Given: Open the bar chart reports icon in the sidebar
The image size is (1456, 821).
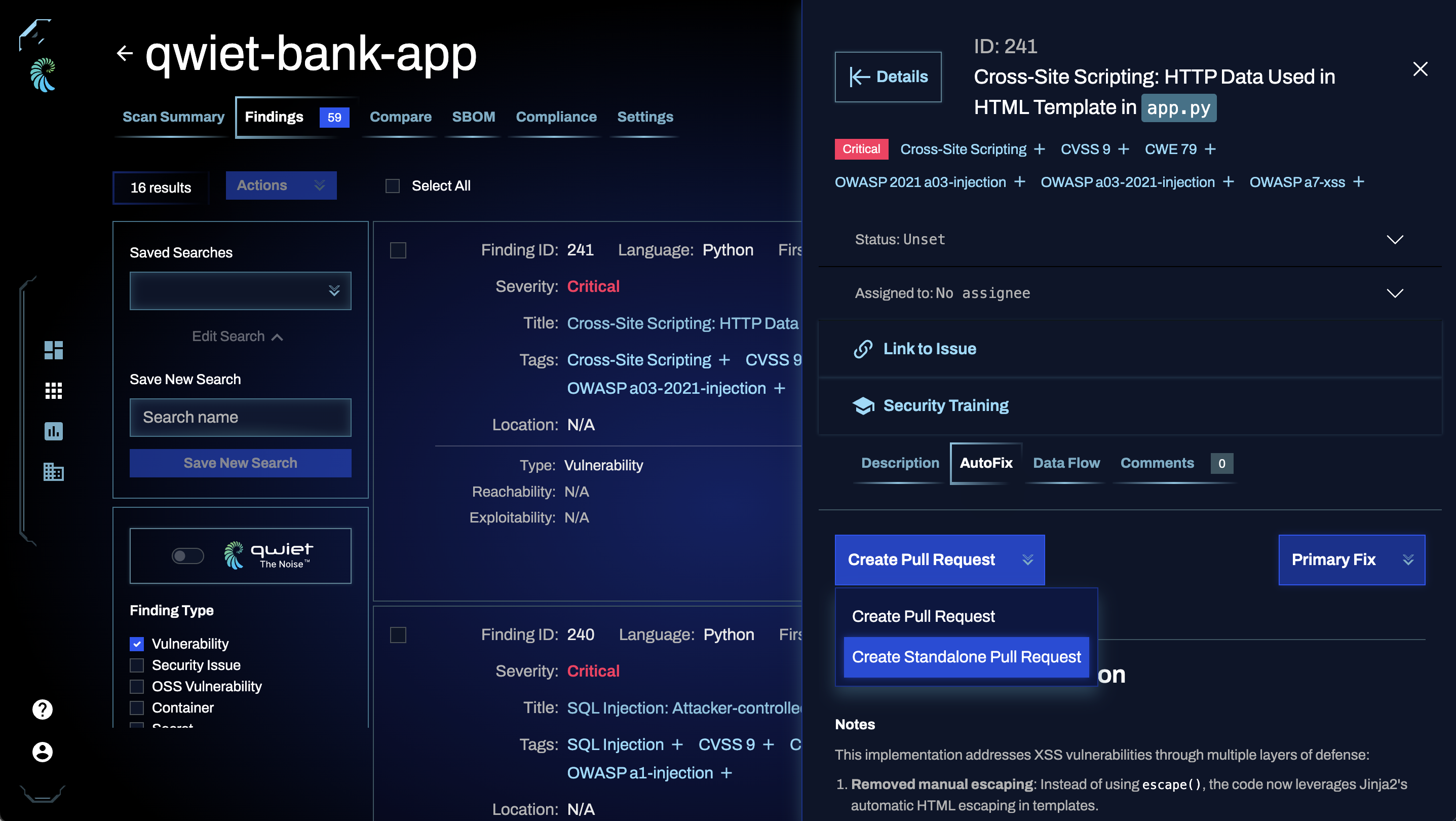Looking at the screenshot, I should [x=54, y=431].
